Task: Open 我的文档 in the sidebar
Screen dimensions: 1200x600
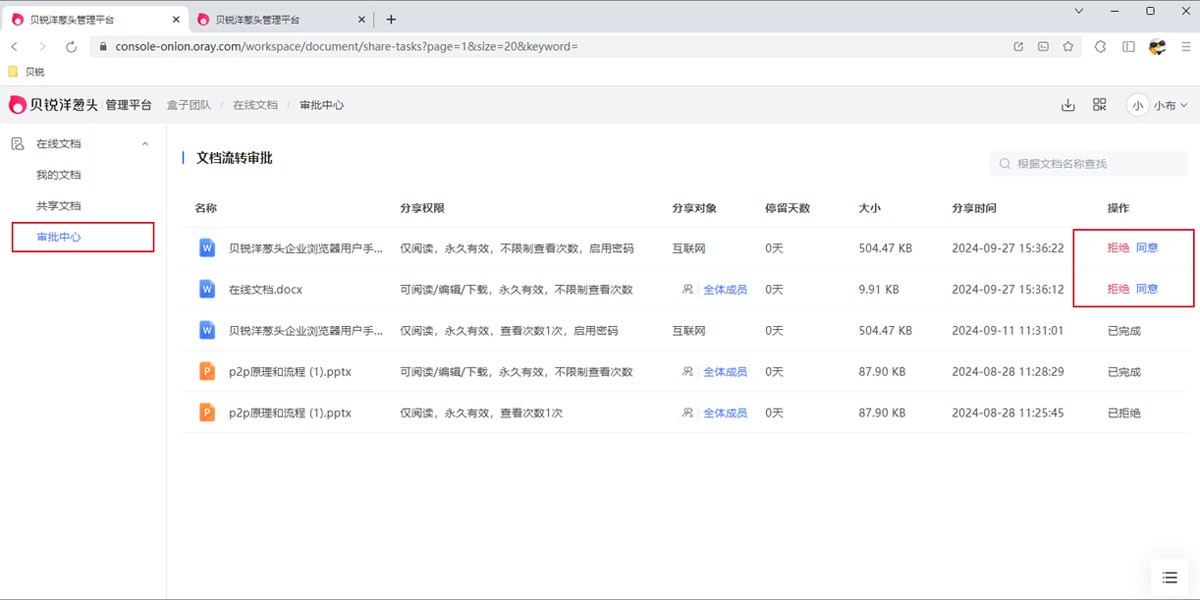Action: 59,175
